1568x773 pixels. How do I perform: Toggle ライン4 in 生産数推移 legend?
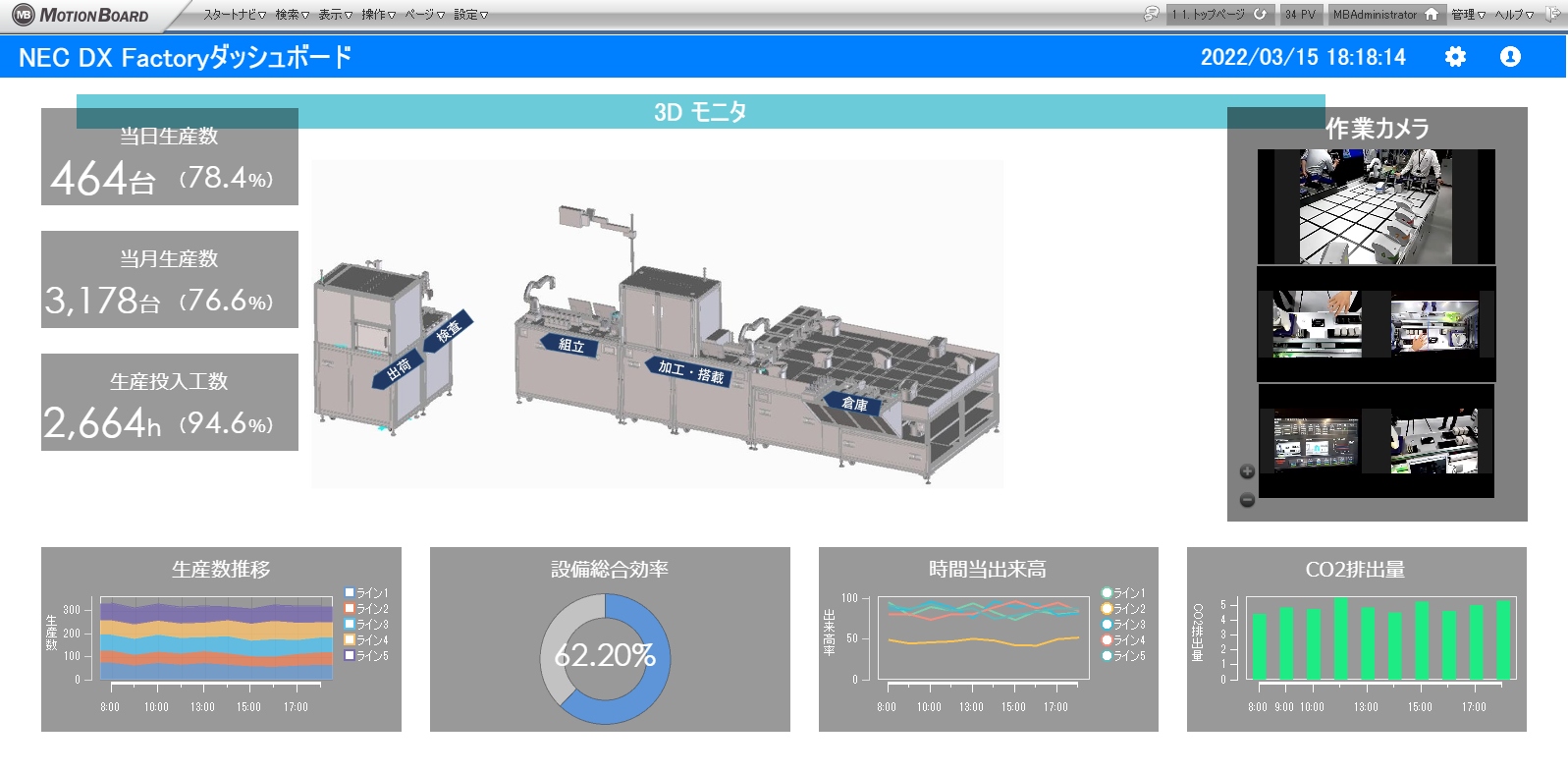point(366,640)
